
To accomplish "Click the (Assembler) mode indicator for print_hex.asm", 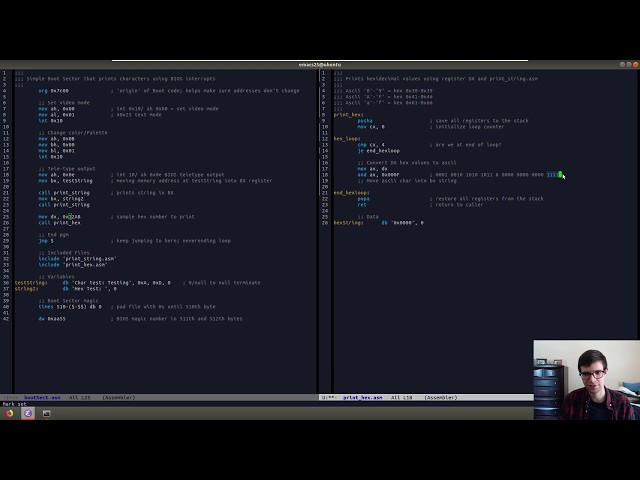I will point(441,397).
